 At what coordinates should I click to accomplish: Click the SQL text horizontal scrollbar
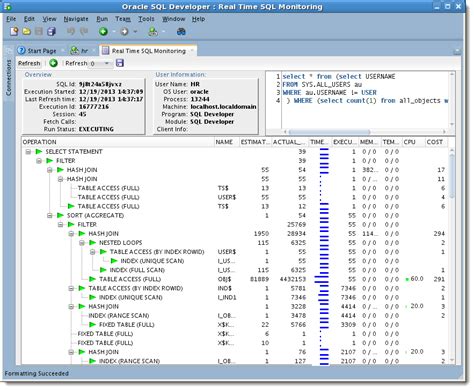[329, 132]
